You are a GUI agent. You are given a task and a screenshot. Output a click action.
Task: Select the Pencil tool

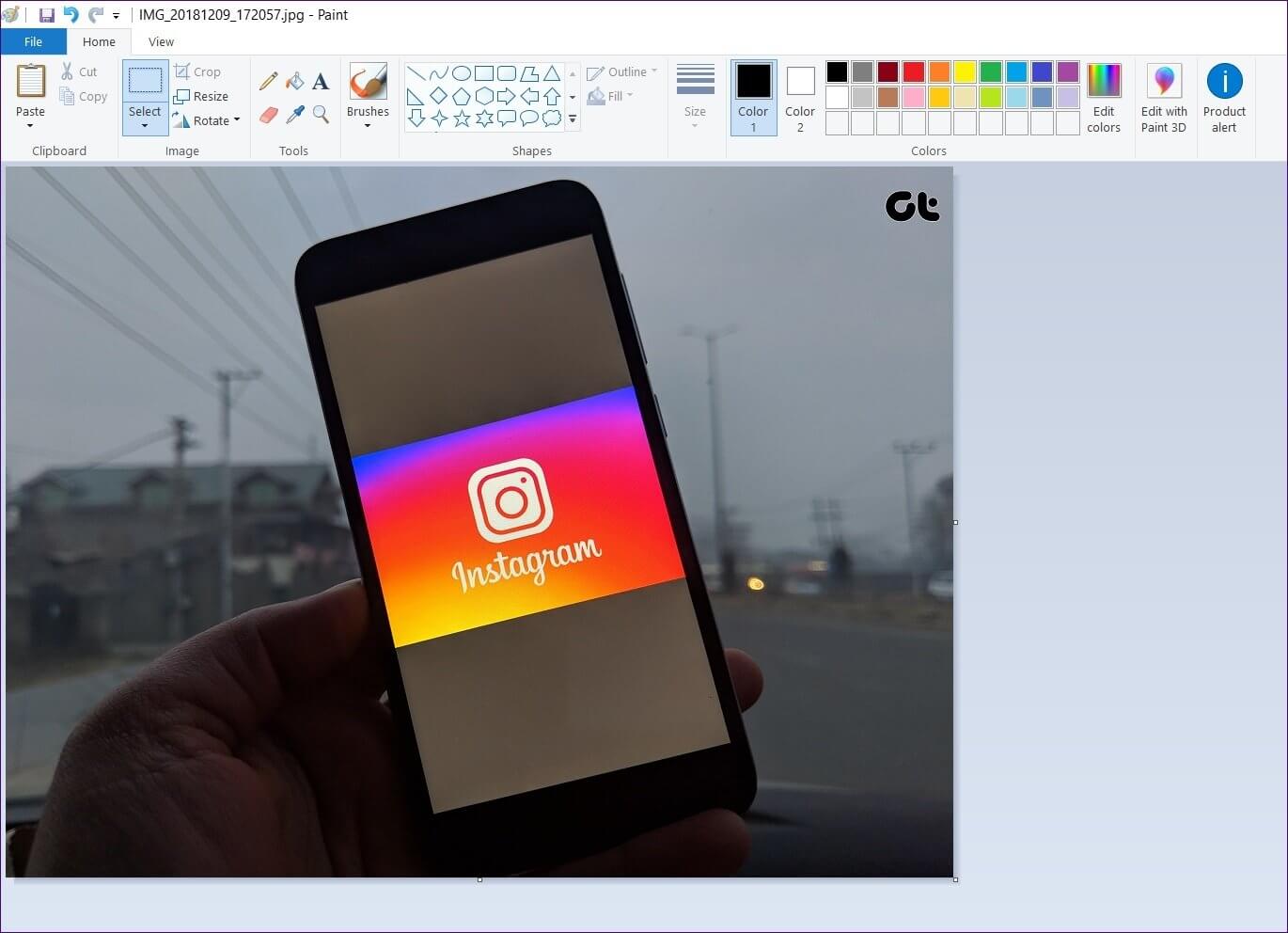click(x=269, y=82)
